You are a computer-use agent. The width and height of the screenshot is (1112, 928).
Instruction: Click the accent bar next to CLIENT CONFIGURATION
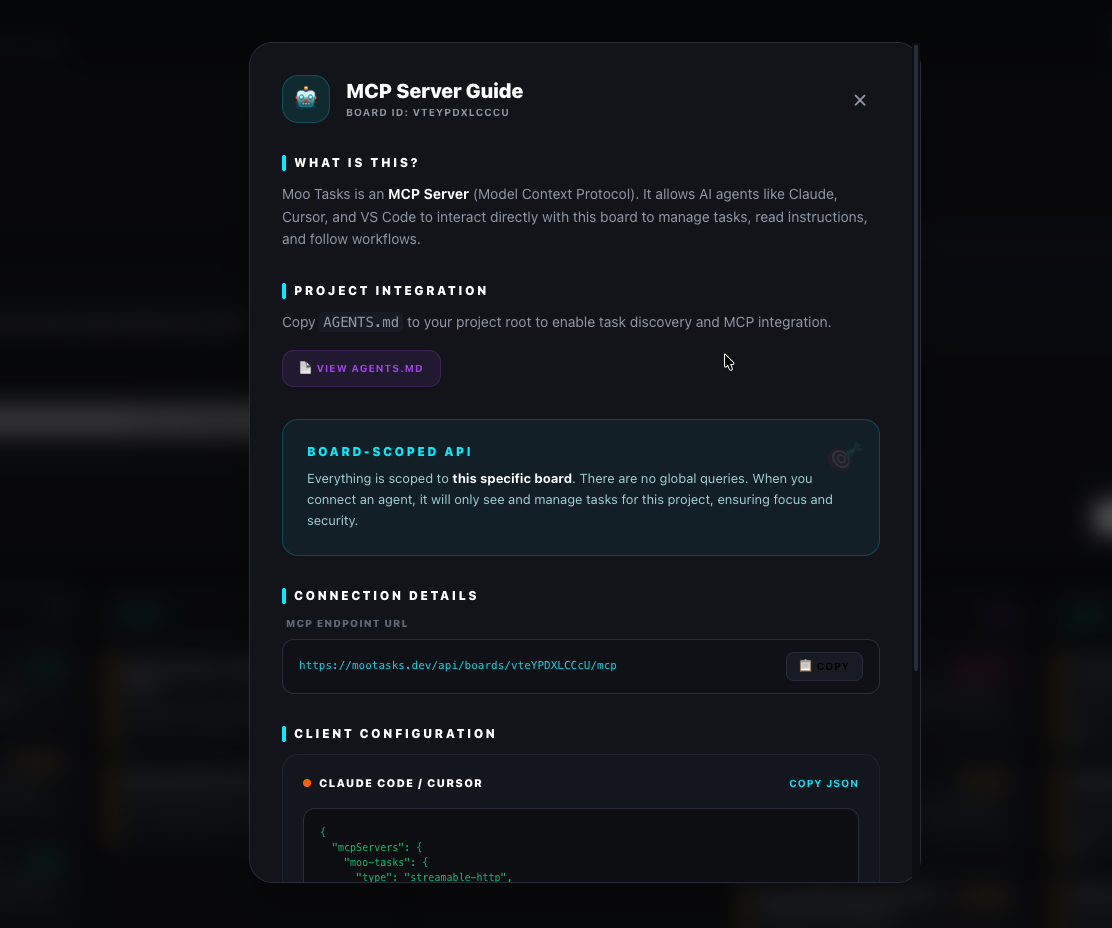(284, 733)
